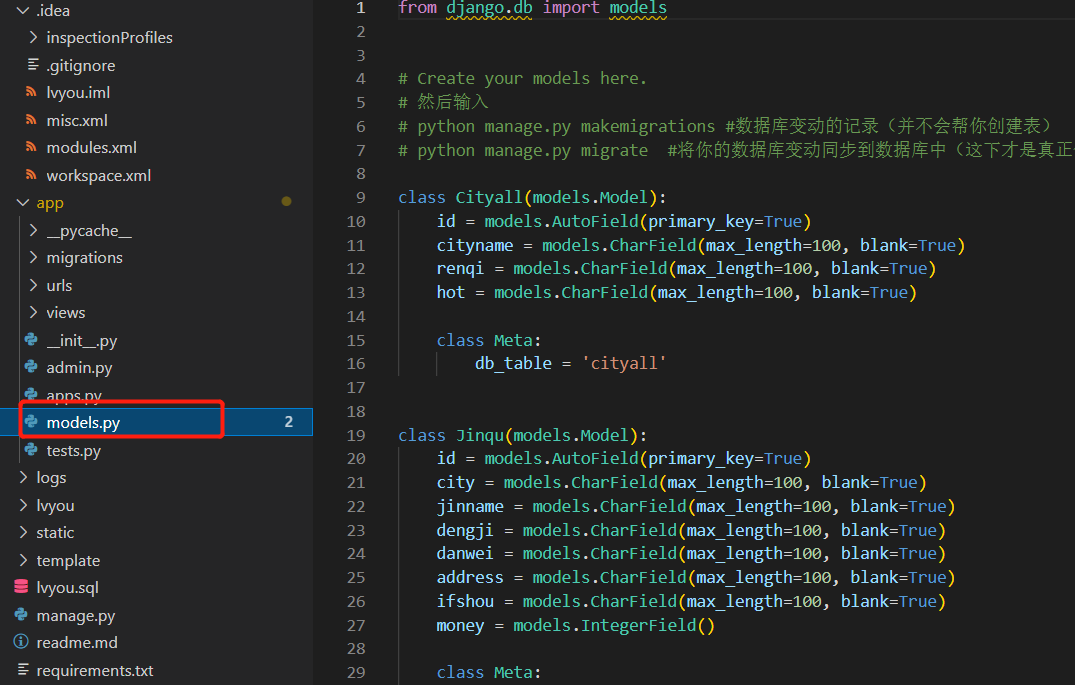The width and height of the screenshot is (1075, 685).
Task: Select the migrations folder label
Action: tap(85, 258)
